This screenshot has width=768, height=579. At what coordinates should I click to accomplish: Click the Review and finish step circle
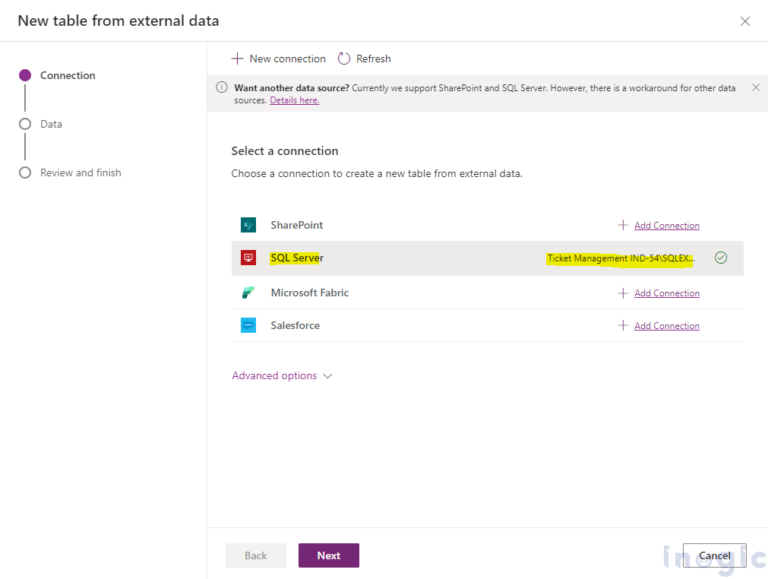(25, 173)
